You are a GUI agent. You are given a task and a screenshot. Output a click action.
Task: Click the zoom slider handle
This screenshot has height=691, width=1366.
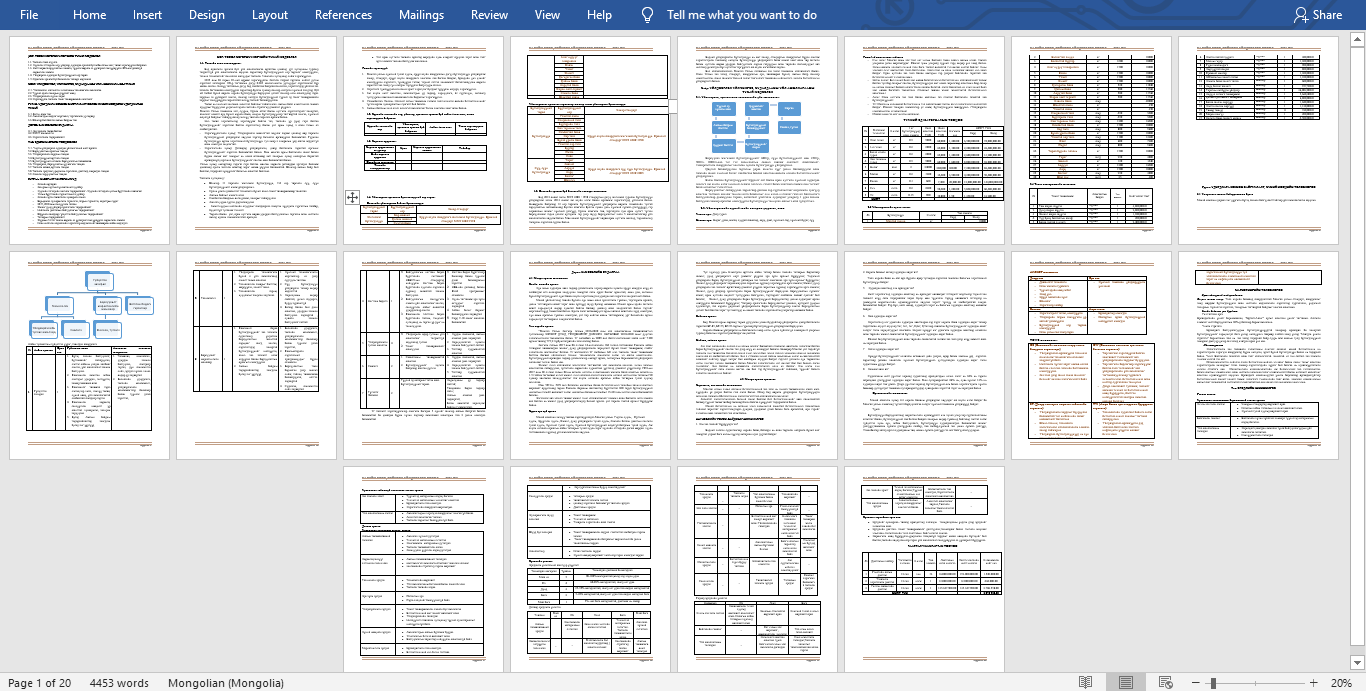[1213, 683]
